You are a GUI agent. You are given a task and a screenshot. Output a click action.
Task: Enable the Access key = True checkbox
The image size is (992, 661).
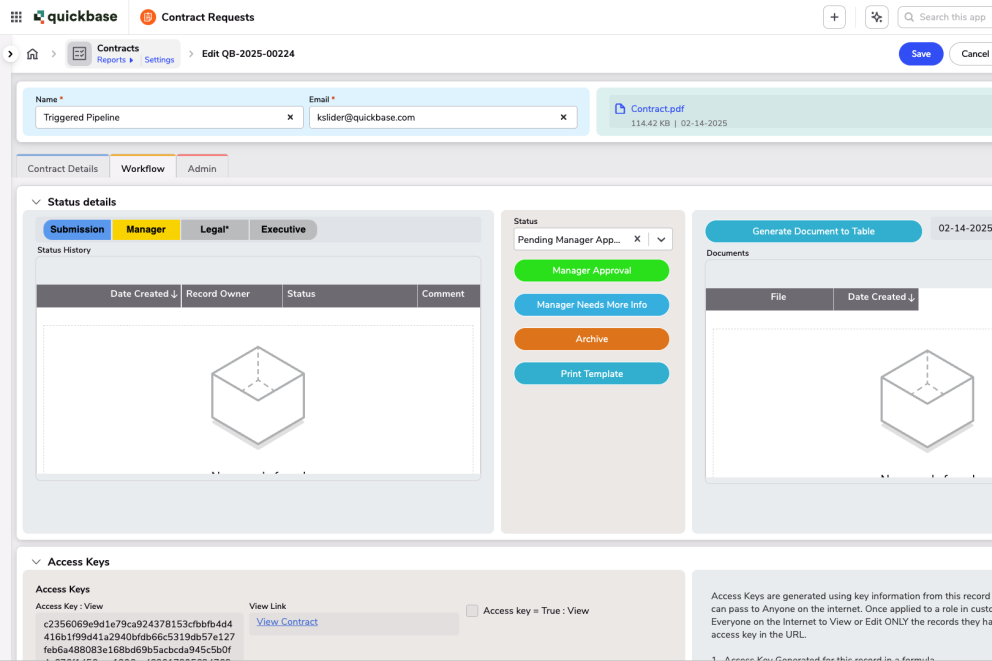point(471,611)
